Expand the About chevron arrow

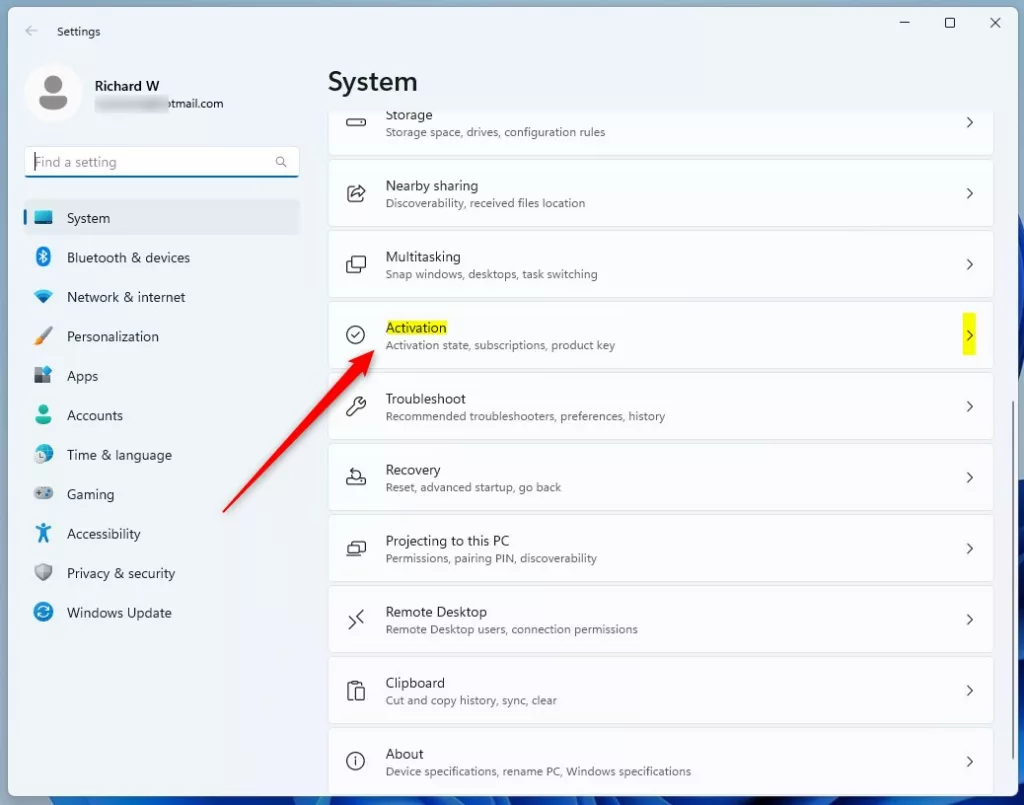point(969,762)
